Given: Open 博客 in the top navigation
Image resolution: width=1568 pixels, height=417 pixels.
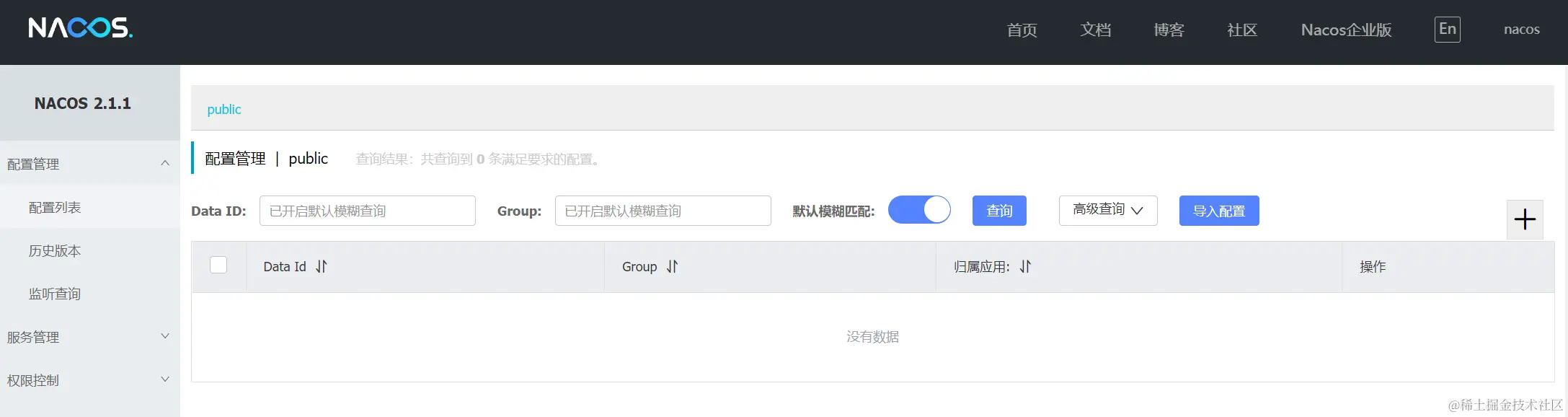Looking at the screenshot, I should [x=1169, y=30].
